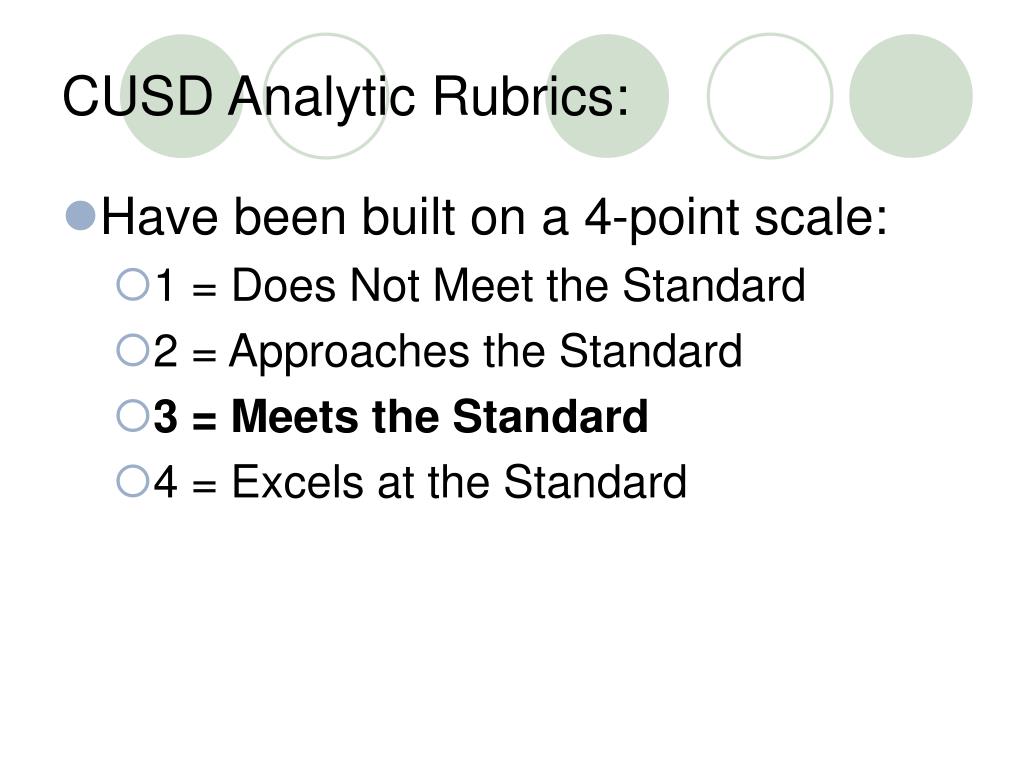Screen dimensions: 1024x768
Task: Select the line '1 = Does Not Meet the Standard'
Action: pos(479,285)
